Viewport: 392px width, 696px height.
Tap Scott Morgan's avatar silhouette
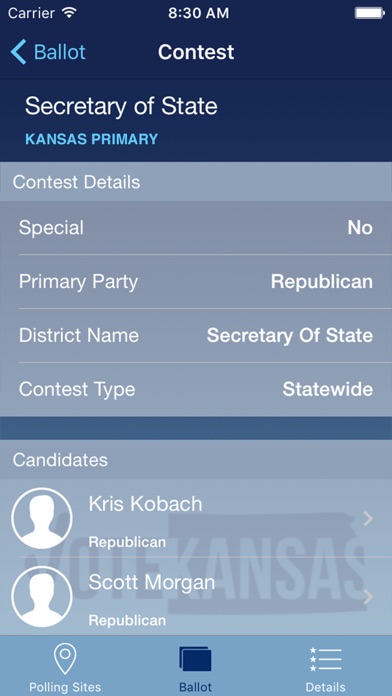[x=42, y=597]
